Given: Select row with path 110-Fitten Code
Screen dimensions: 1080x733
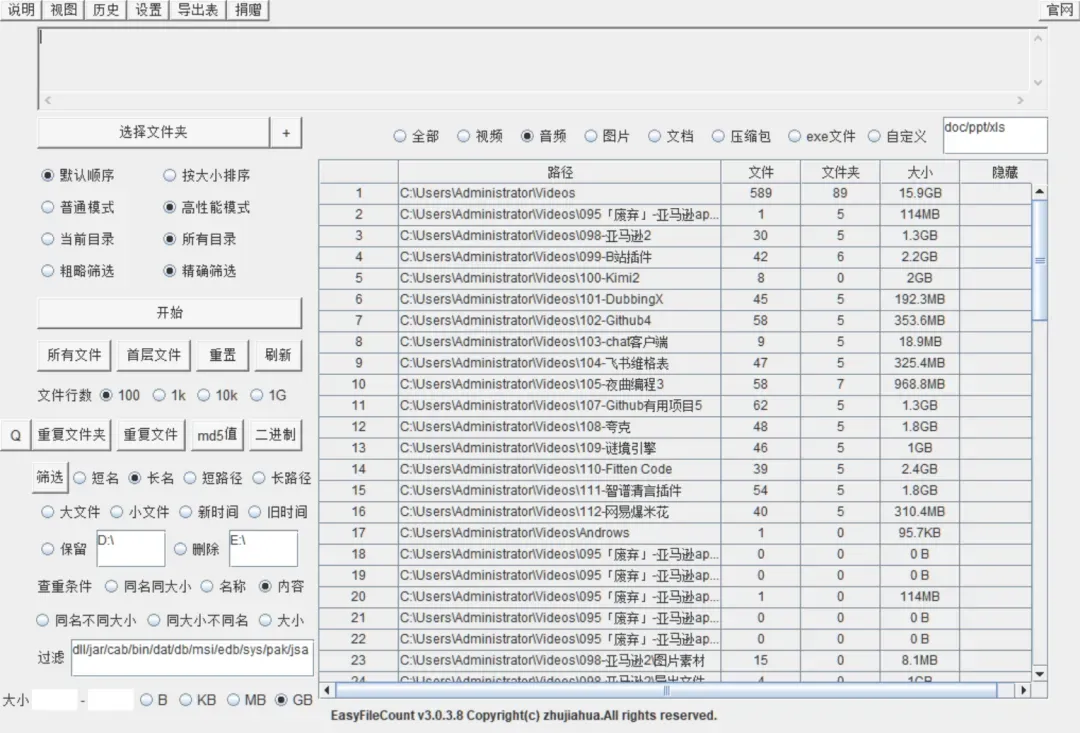Looking at the screenshot, I should click(675, 469).
